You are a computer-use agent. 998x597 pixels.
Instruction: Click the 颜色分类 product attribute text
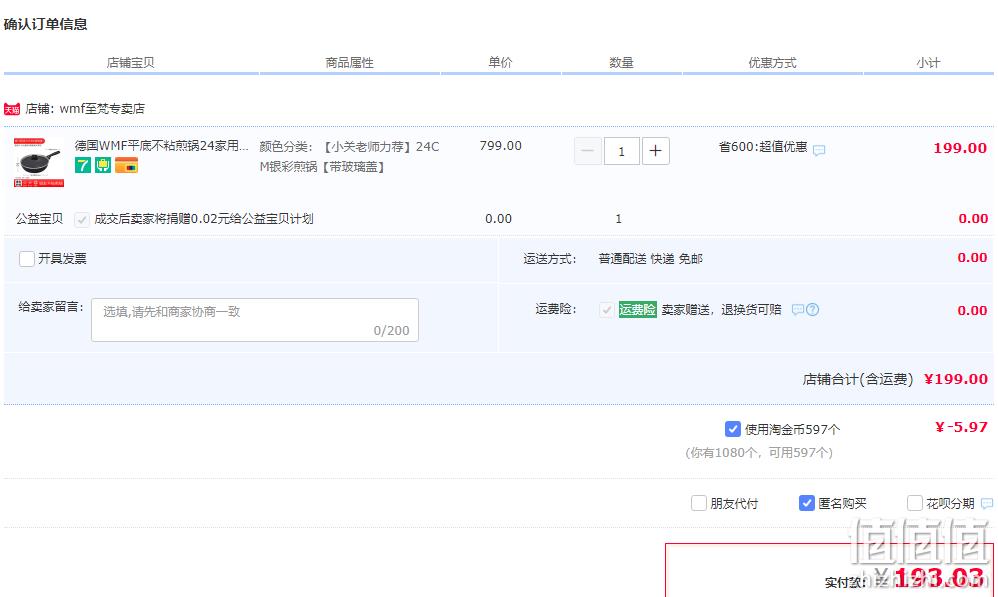point(349,157)
